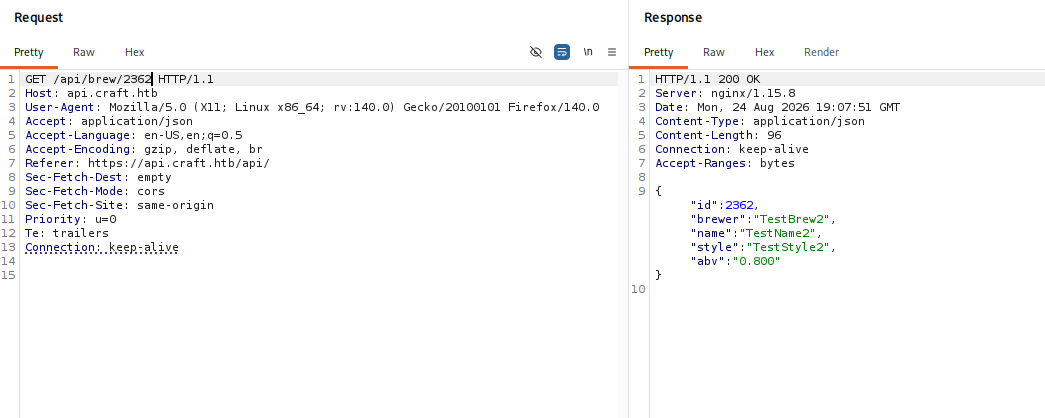Click the 'Priority: u=0' header line
Image resolution: width=1045 pixels, height=418 pixels.
tap(71, 219)
